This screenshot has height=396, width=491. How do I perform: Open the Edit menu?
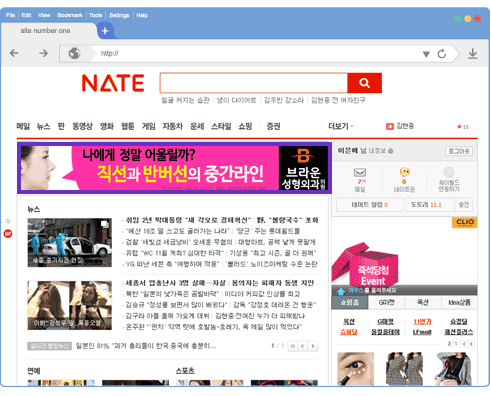point(26,15)
